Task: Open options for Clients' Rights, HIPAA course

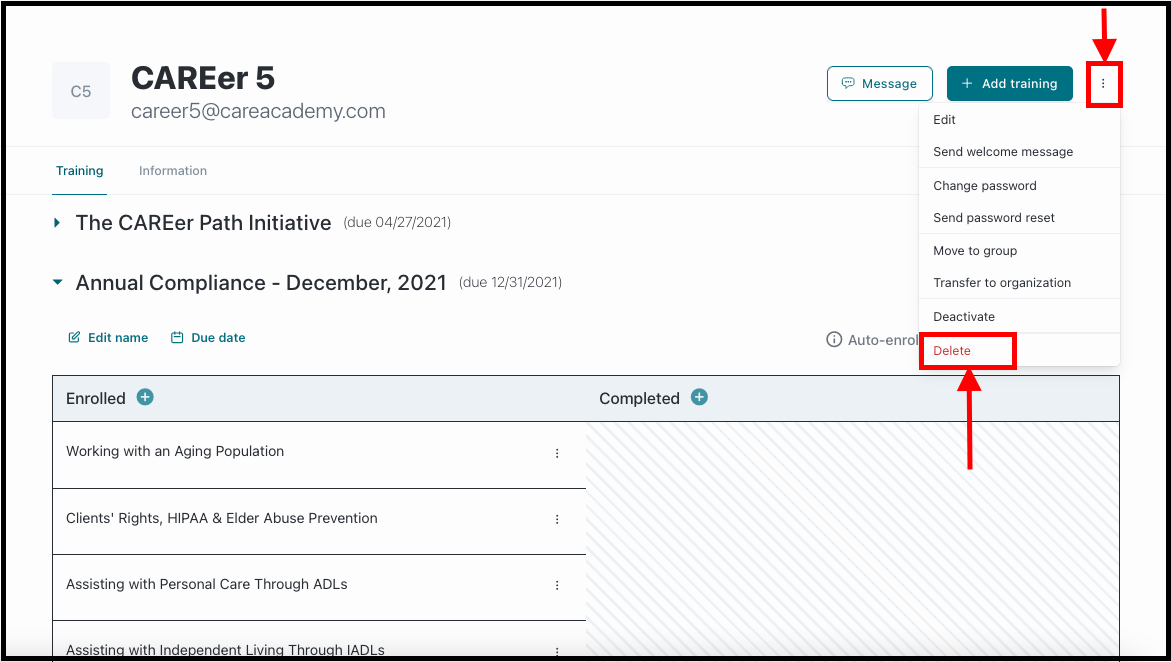Action: click(x=557, y=519)
